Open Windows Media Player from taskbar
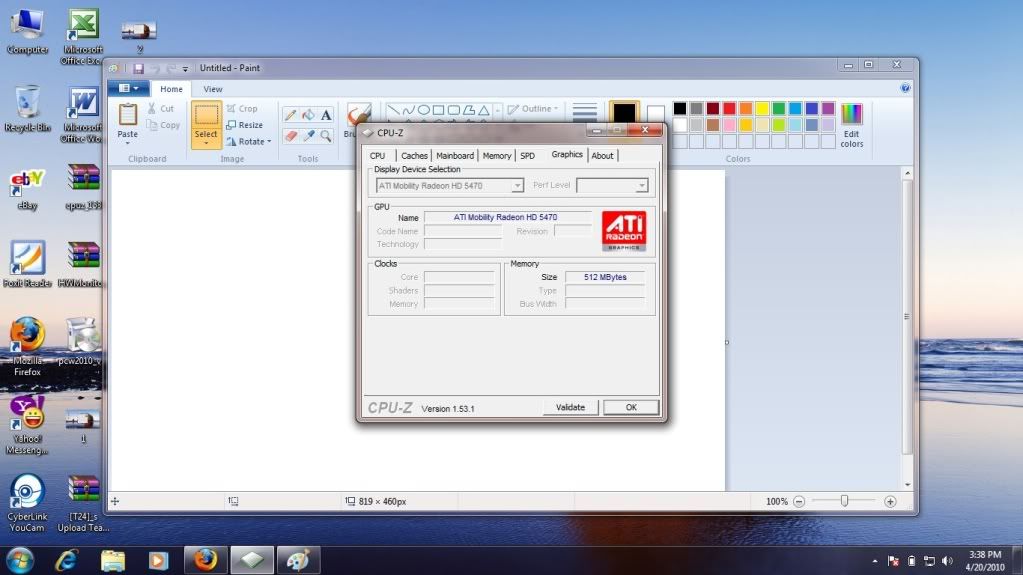Image resolution: width=1023 pixels, height=575 pixels. (x=159, y=560)
